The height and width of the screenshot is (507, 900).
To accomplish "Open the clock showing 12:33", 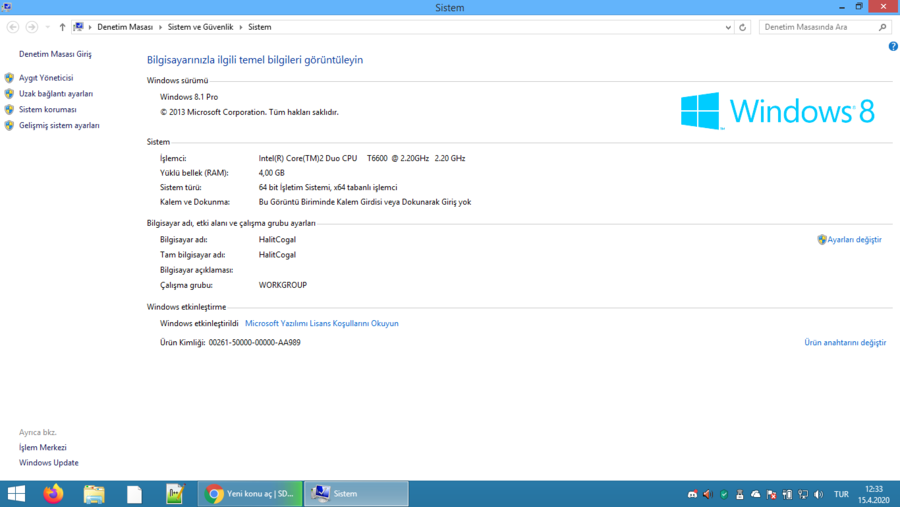I will point(874,494).
